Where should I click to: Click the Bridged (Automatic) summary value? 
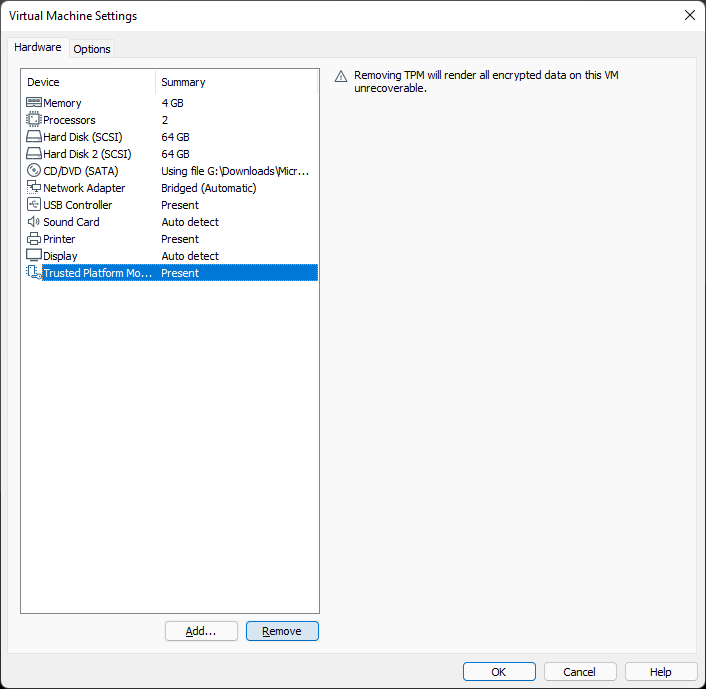pos(209,188)
